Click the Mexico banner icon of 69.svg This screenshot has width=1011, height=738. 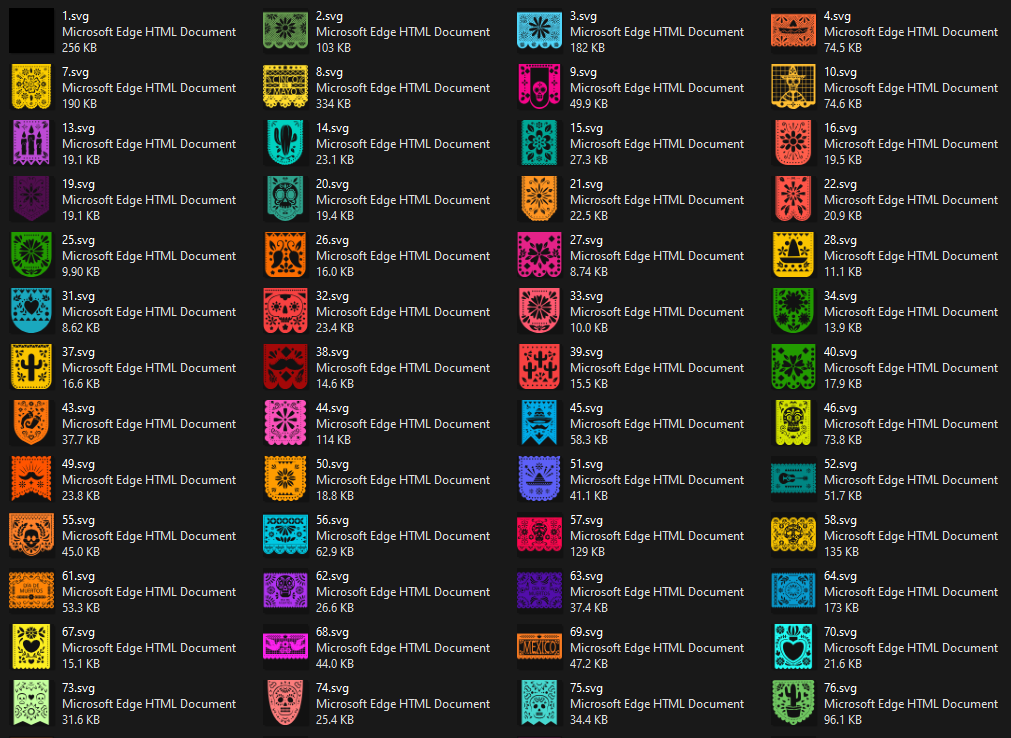pyautogui.click(x=539, y=647)
